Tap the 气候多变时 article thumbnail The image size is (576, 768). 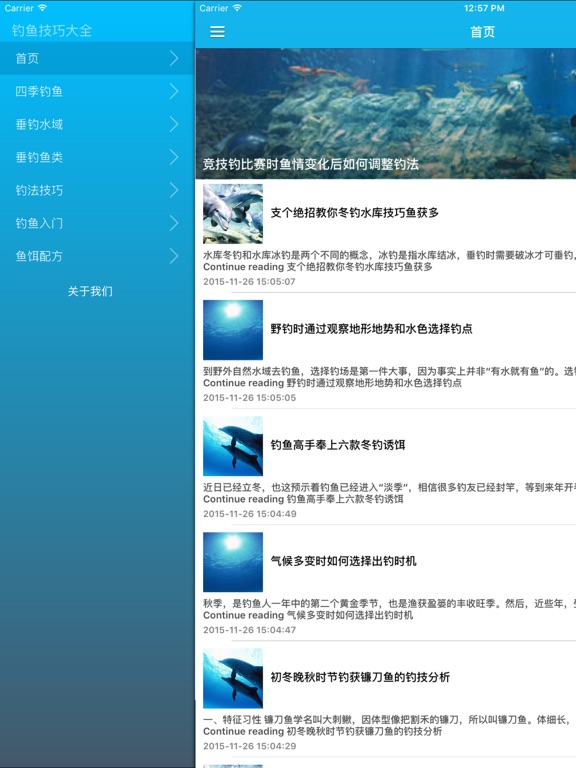(x=233, y=562)
